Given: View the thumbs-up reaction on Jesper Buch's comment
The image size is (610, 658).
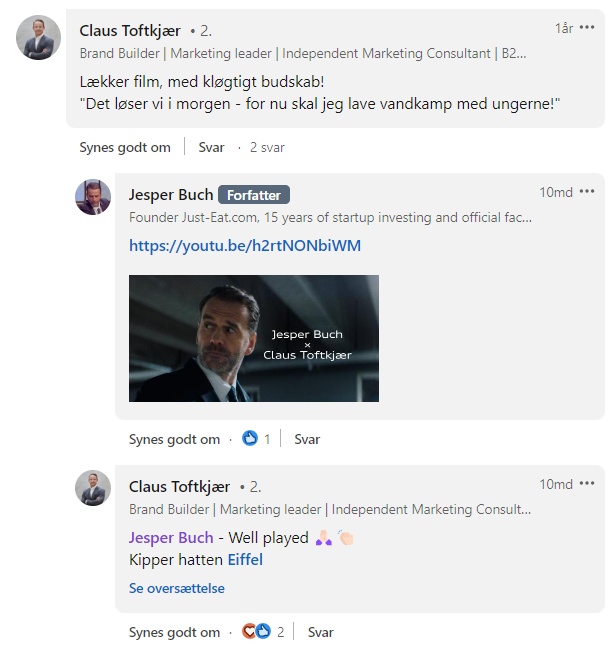Looking at the screenshot, I should click(250, 439).
